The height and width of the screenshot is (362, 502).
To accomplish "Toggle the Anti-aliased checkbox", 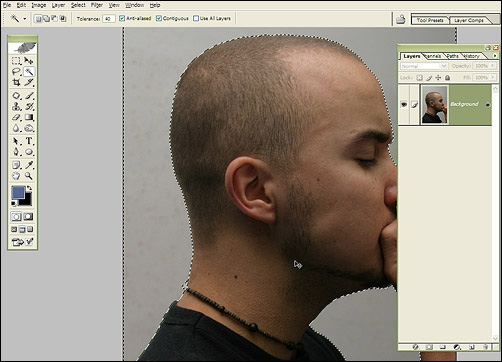I will coord(122,18).
